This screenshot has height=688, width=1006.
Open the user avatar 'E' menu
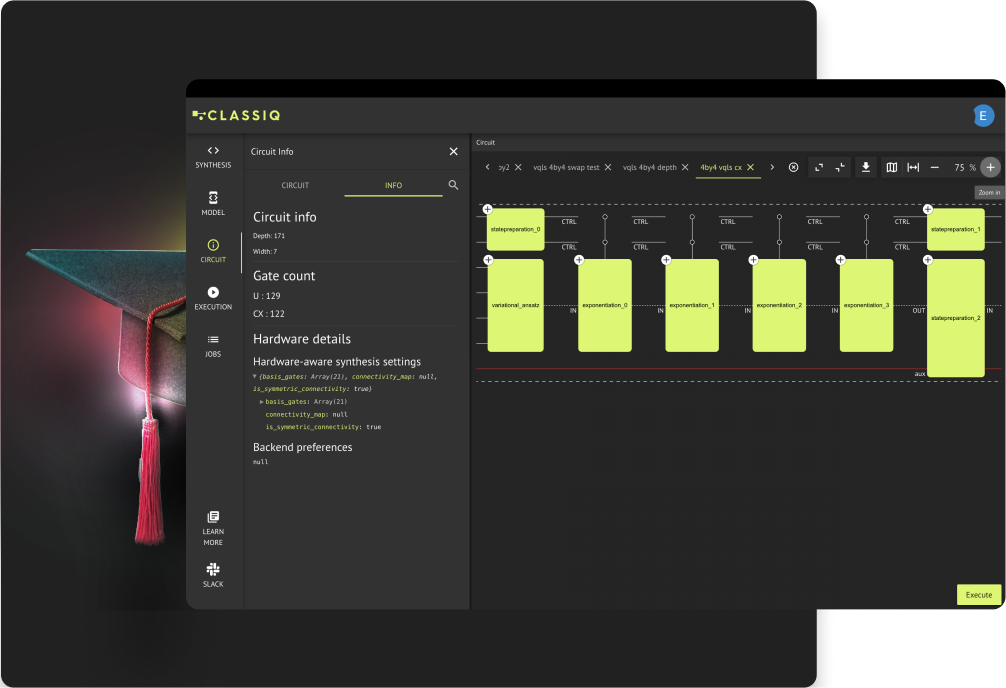coord(983,116)
